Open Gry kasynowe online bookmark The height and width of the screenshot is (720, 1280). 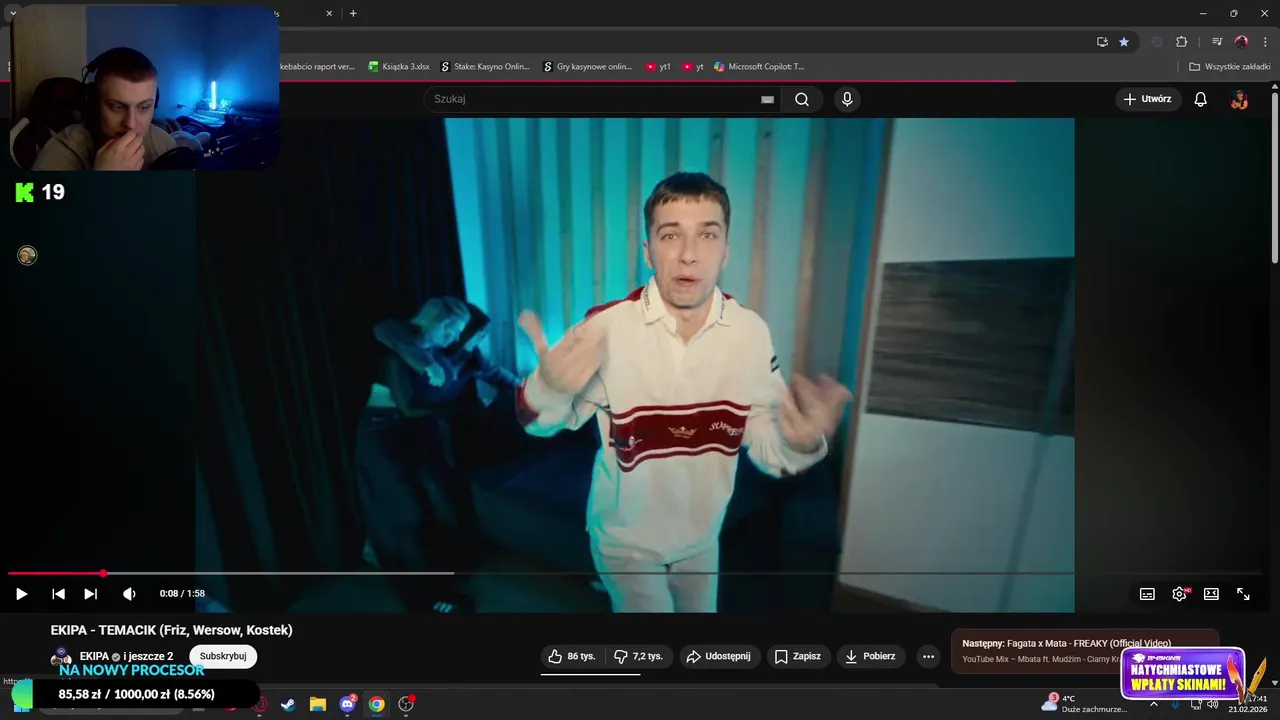click(x=587, y=67)
